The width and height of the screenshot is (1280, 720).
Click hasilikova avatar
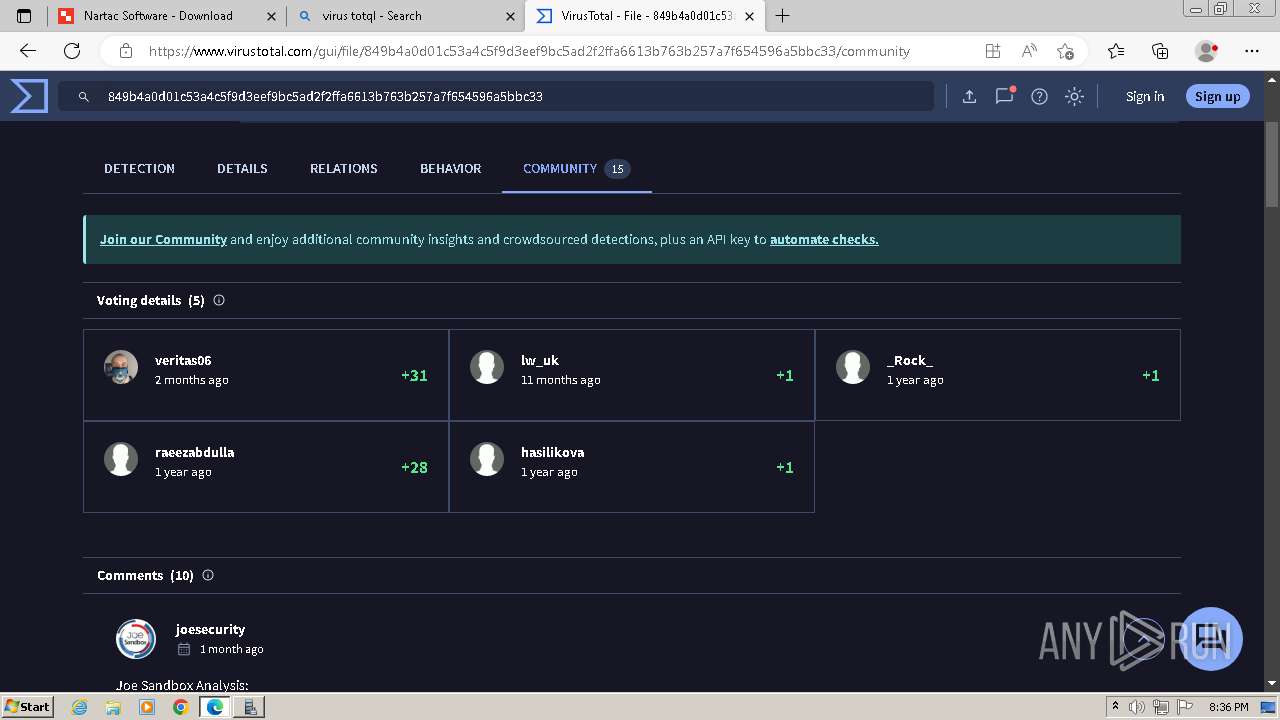[487, 459]
